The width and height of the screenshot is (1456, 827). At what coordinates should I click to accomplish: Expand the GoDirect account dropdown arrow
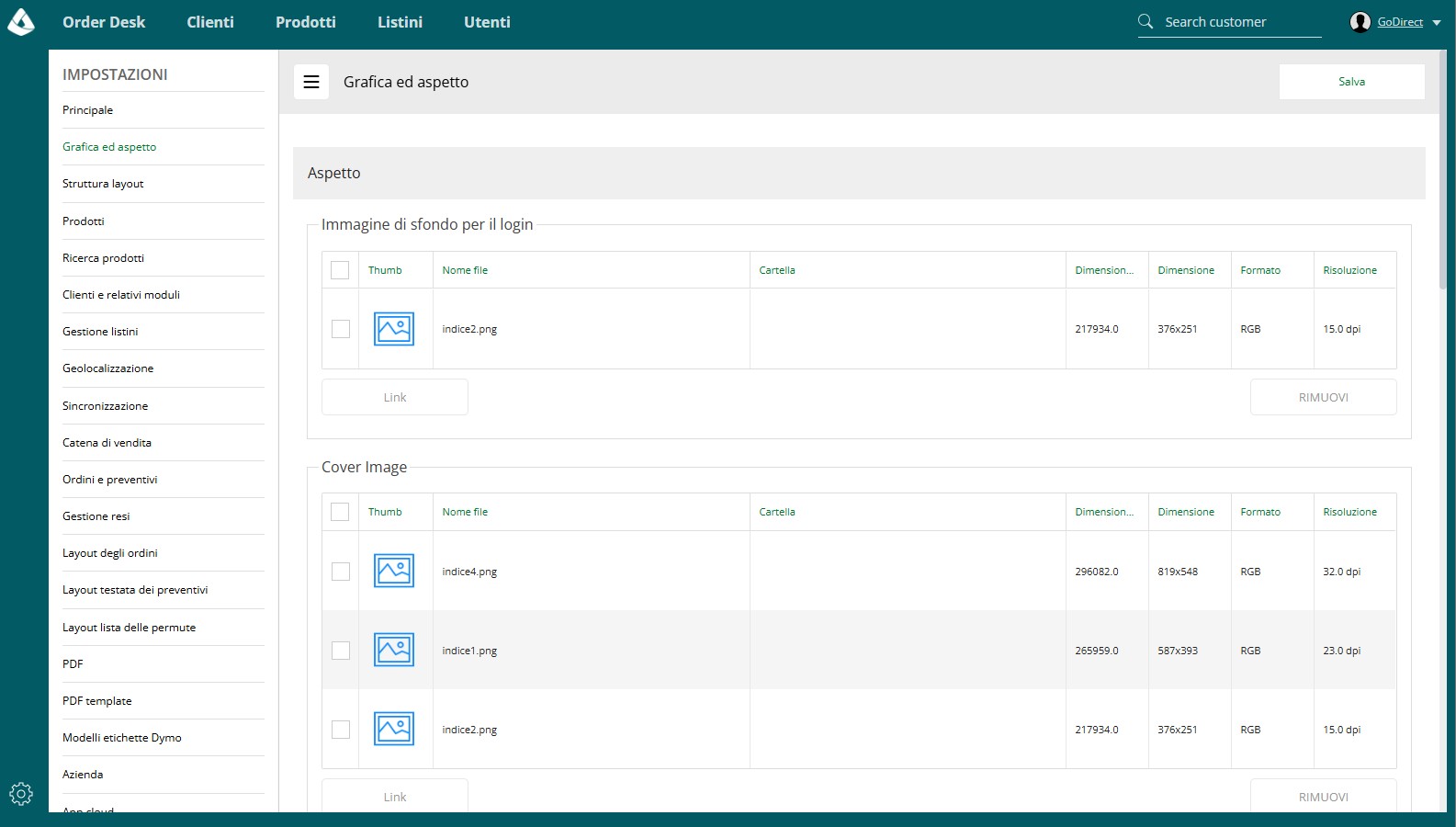coord(1437,23)
